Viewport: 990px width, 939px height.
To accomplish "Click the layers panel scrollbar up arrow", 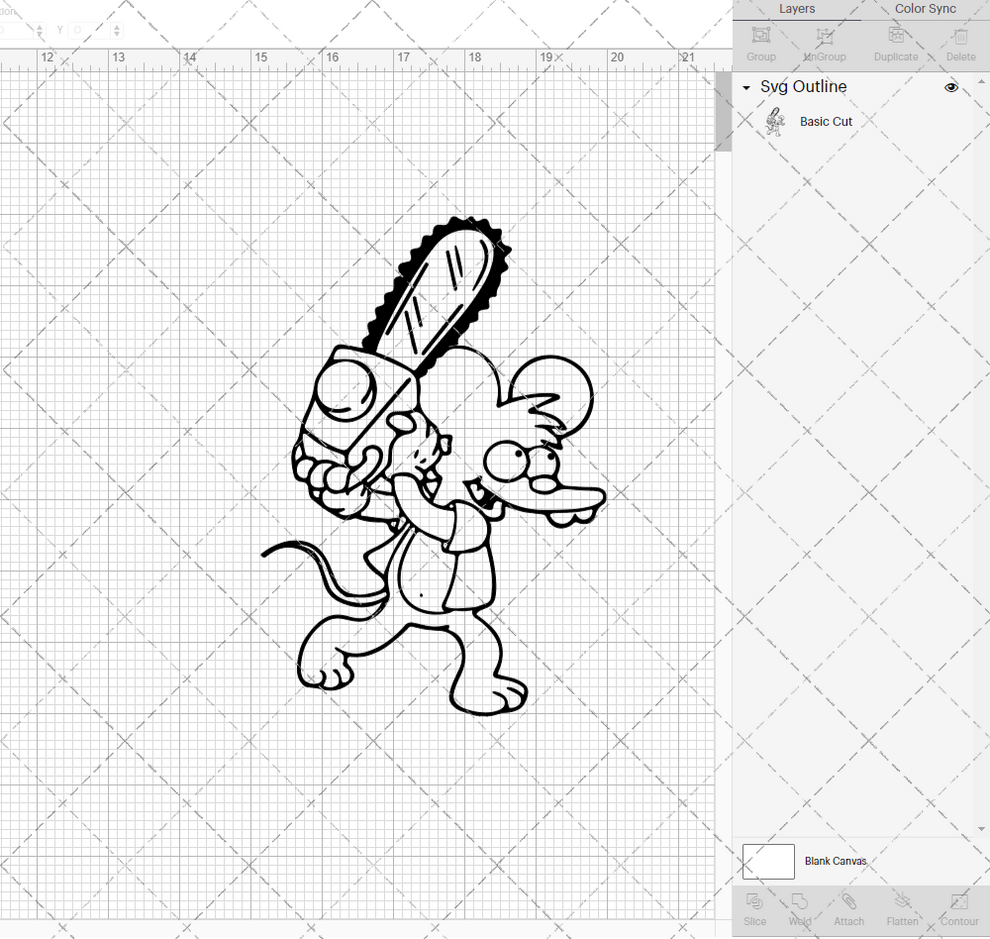I will point(981,81).
